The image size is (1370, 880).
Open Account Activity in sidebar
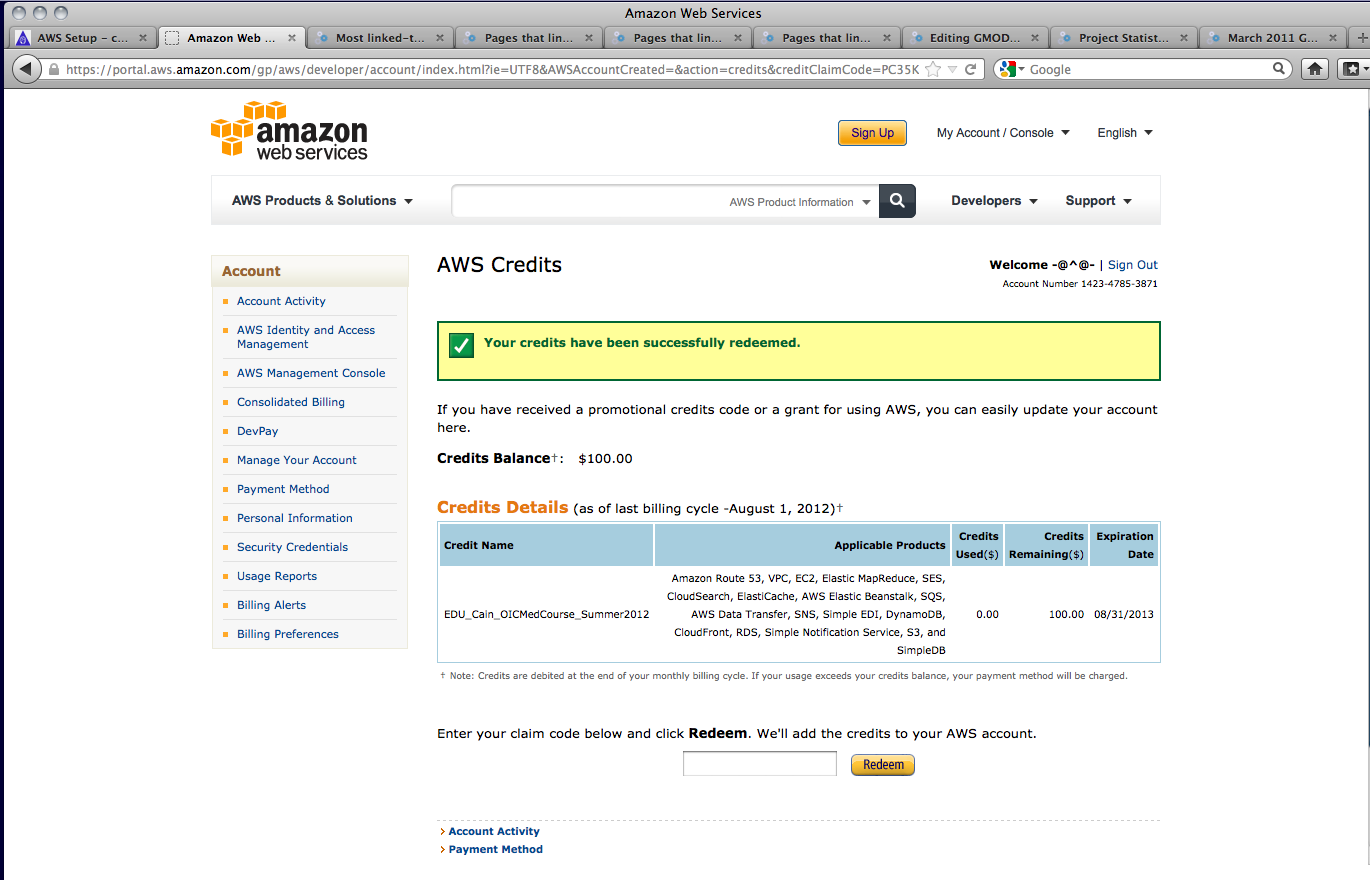coord(281,301)
